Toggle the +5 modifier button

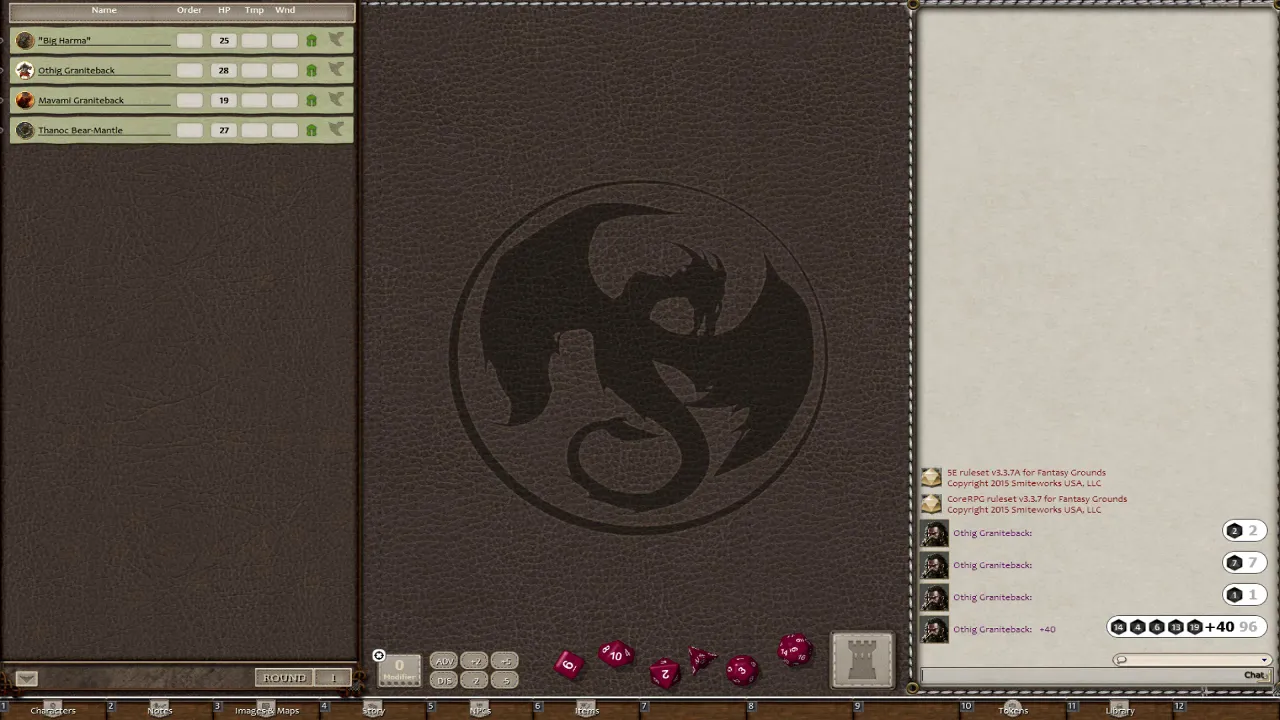pos(505,662)
